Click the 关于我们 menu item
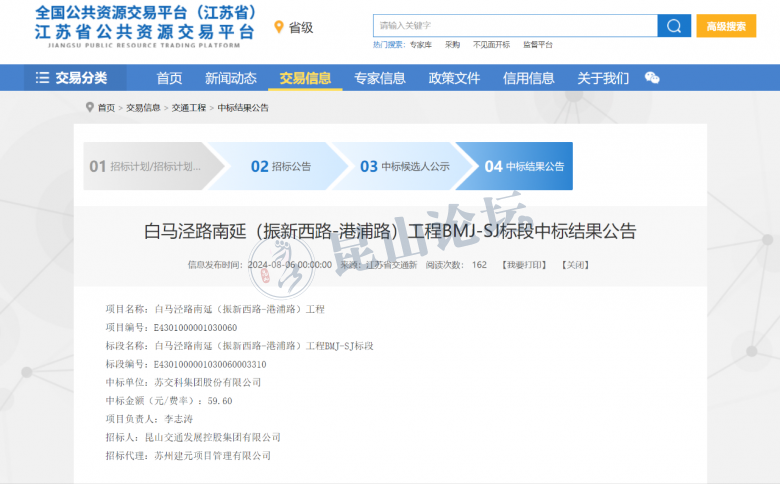Viewport: 780px width, 484px height. tap(603, 78)
